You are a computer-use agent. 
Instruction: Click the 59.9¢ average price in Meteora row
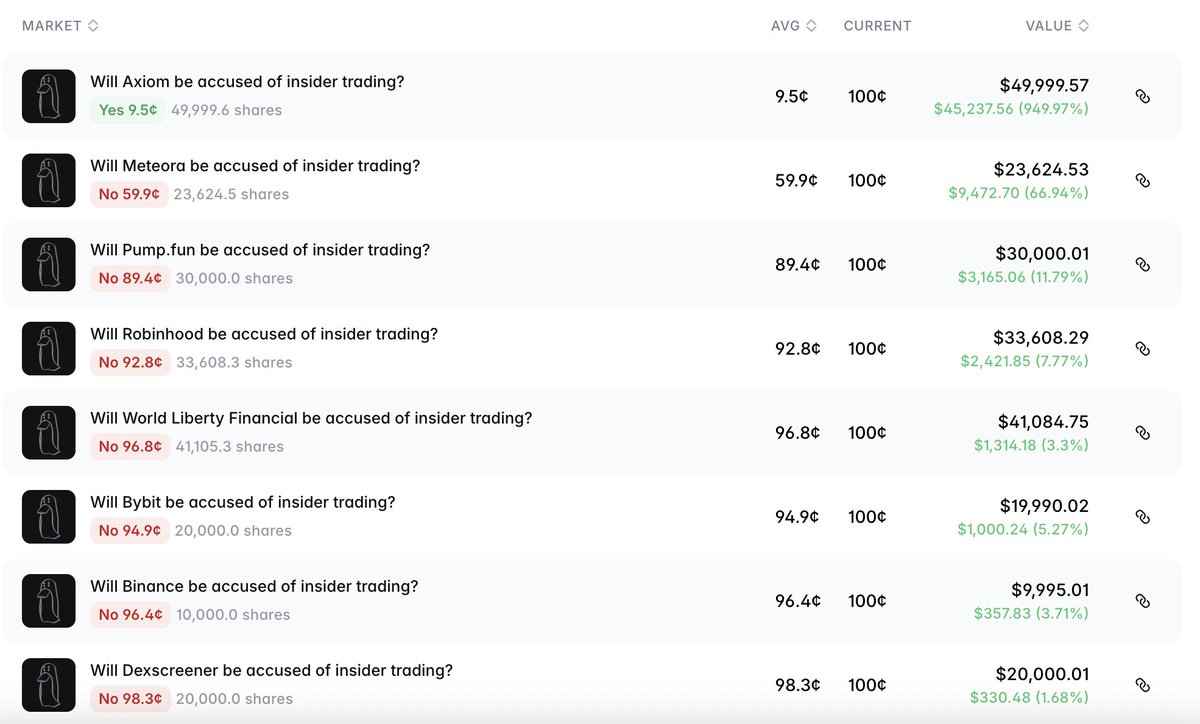click(796, 181)
